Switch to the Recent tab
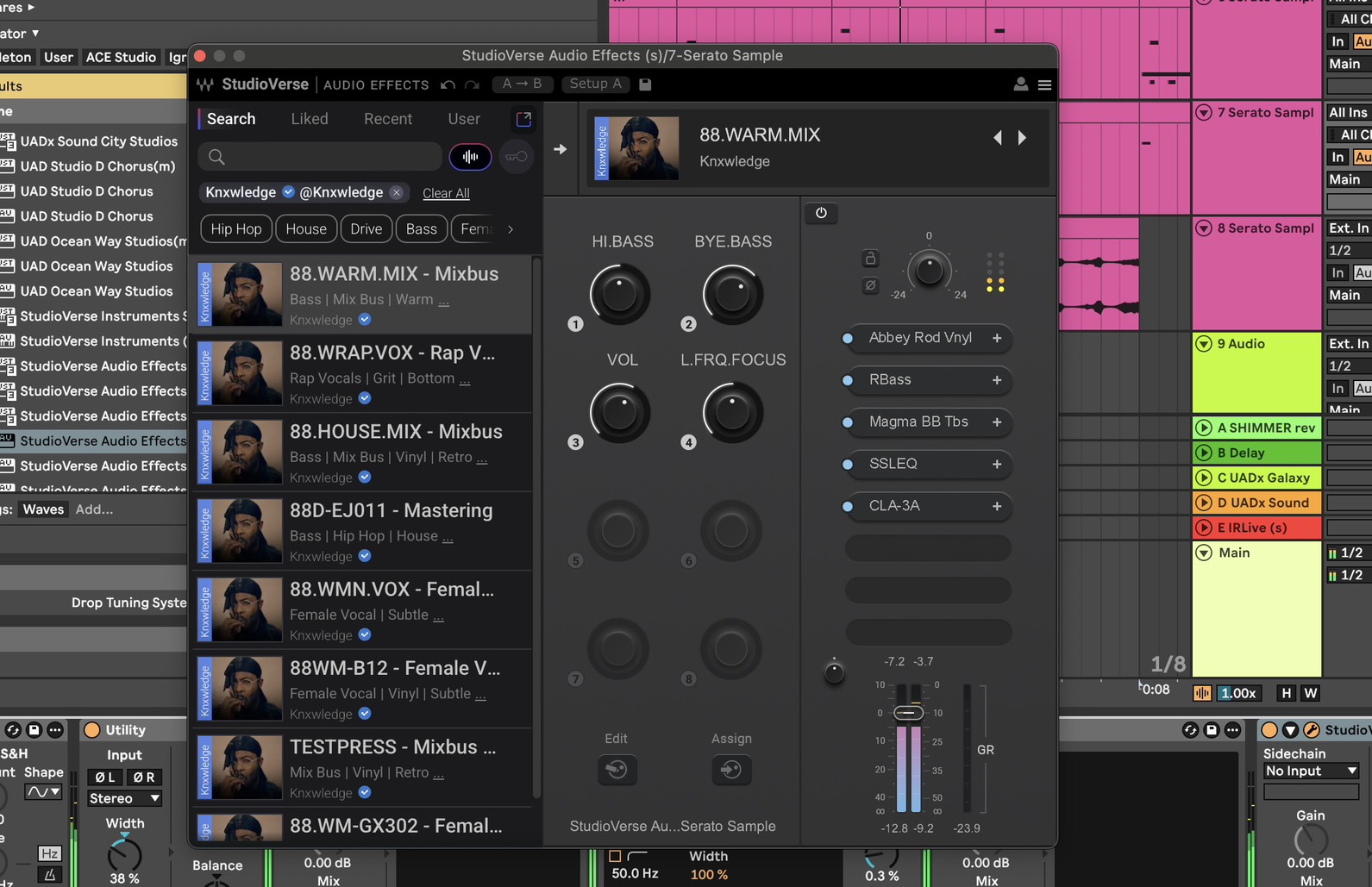 coord(387,119)
